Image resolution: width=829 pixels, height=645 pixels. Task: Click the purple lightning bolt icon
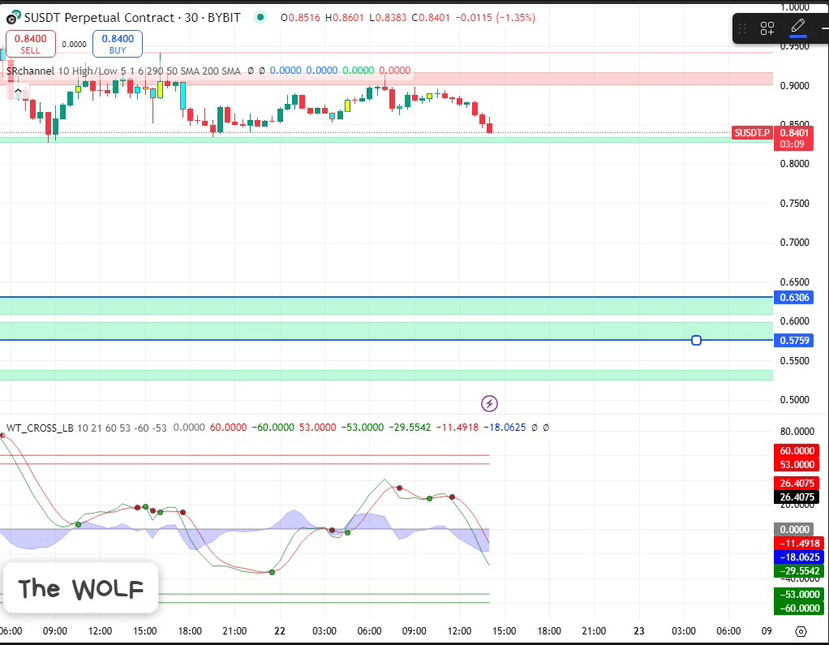click(x=490, y=403)
